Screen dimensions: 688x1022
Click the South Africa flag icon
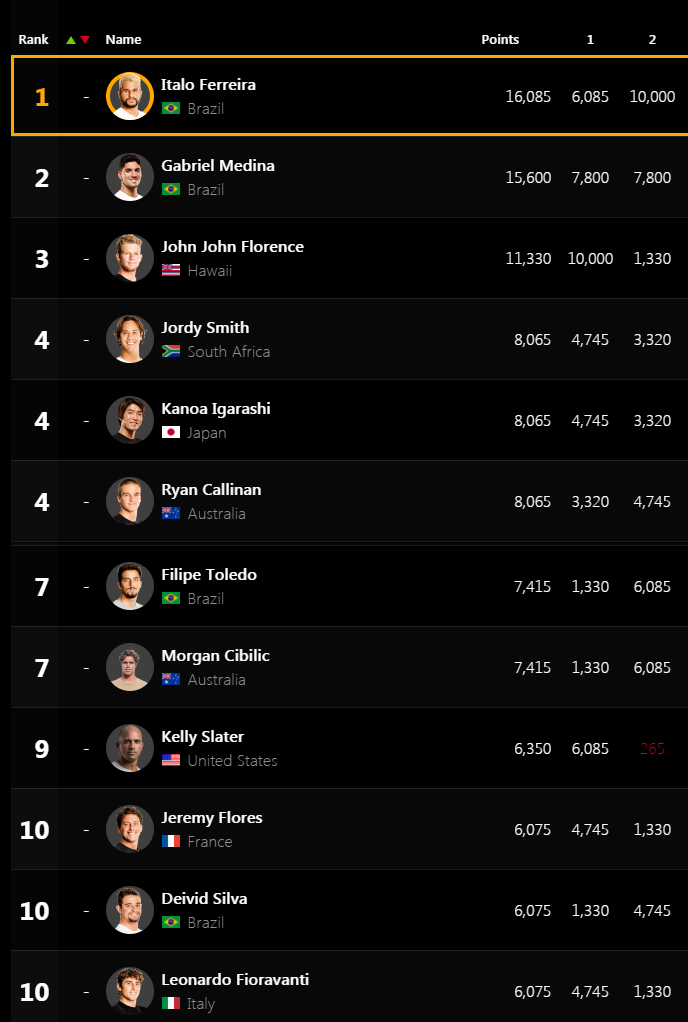(171, 351)
